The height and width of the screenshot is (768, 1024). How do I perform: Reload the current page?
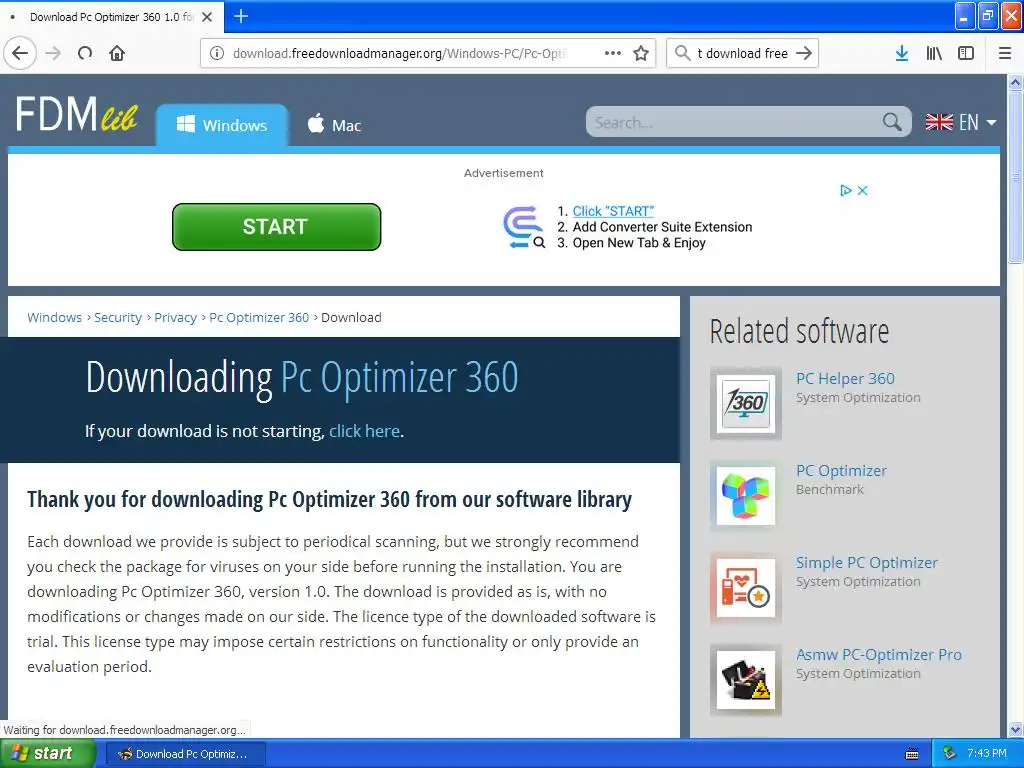coord(85,54)
